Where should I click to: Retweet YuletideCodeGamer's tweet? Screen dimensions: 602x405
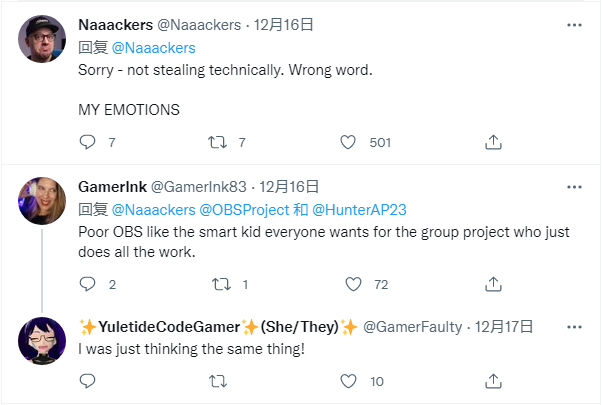click(217, 380)
